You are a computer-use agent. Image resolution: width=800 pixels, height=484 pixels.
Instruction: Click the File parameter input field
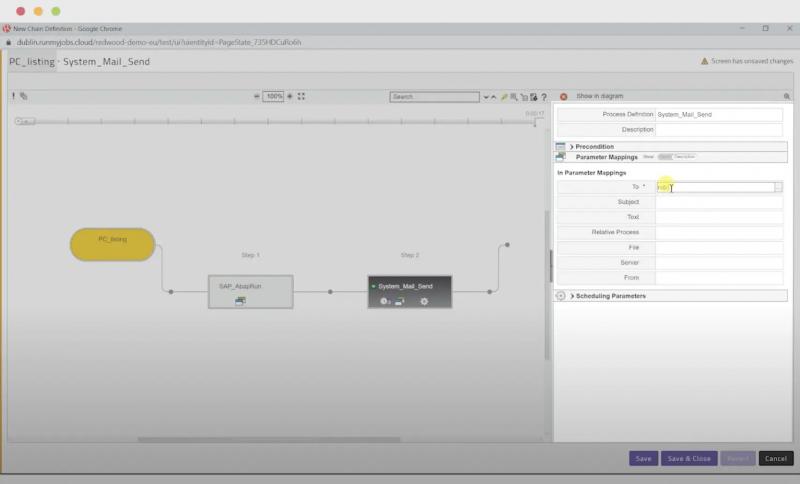[719, 247]
